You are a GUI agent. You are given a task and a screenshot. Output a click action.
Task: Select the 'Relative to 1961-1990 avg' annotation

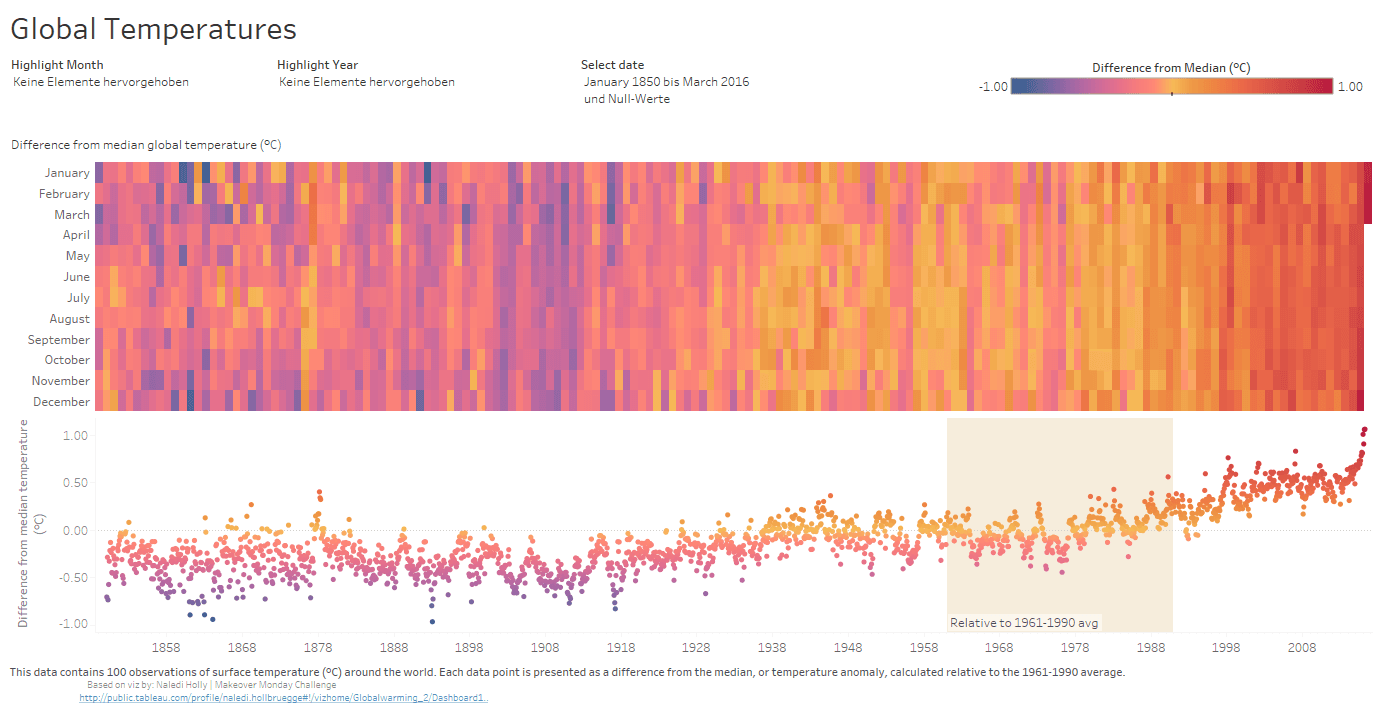pyautogui.click(x=1025, y=623)
